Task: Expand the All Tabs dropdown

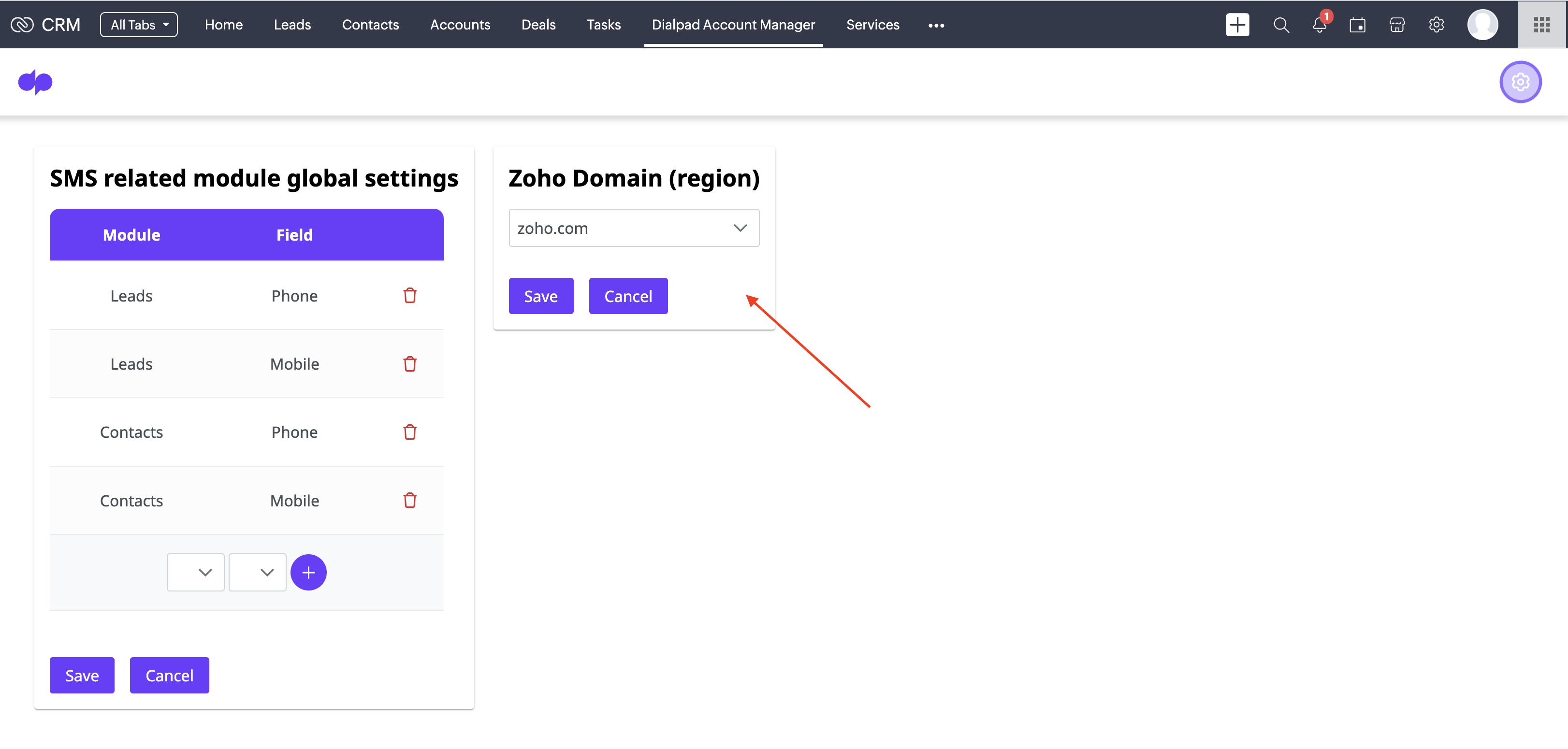Action: 139,25
